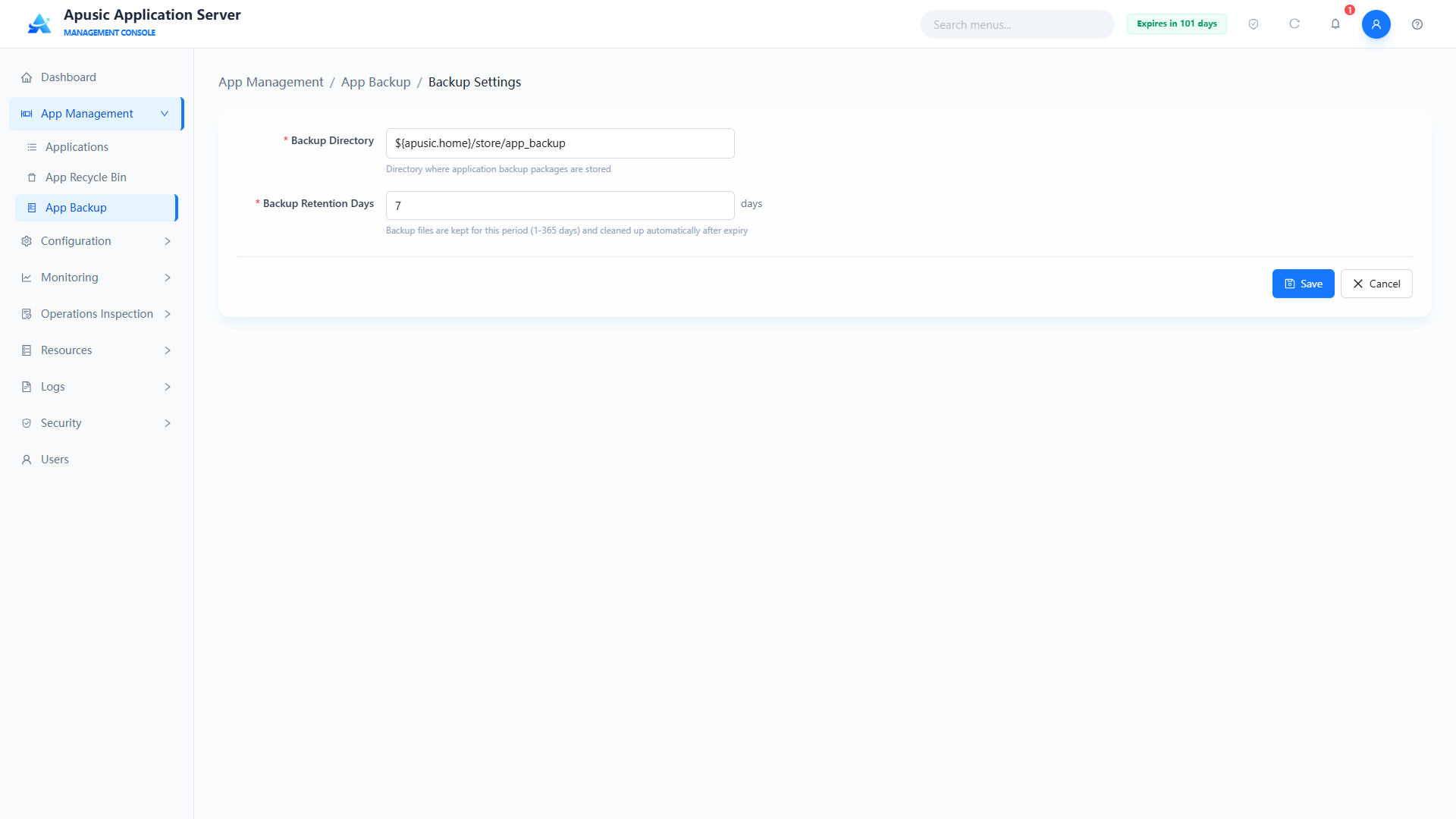Viewport: 1456px width, 819px height.
Task: Click the Search menus box
Action: point(1017,24)
